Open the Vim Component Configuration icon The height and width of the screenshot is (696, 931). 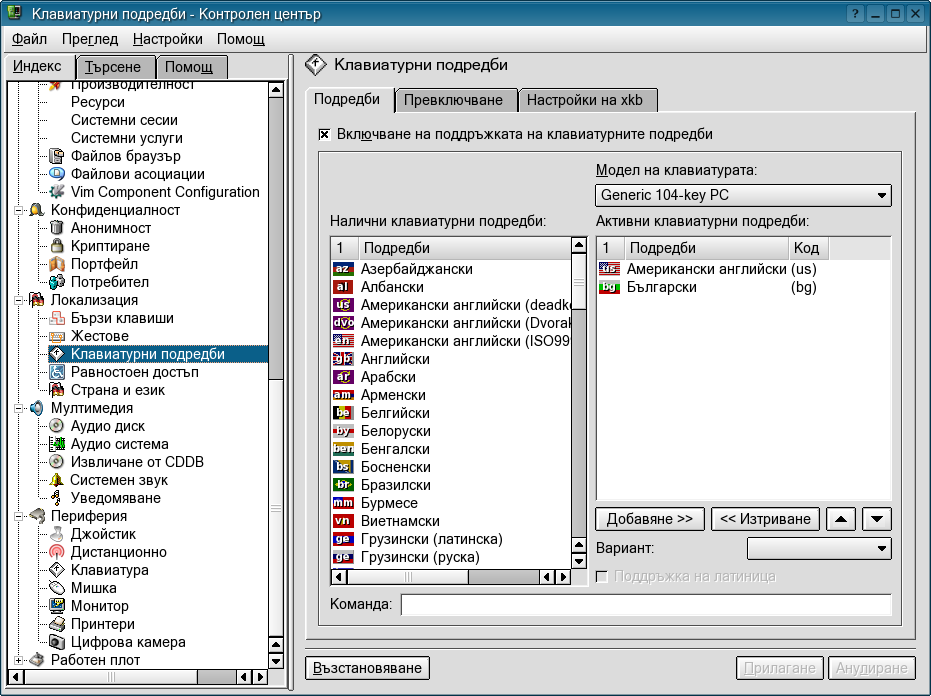(57, 192)
